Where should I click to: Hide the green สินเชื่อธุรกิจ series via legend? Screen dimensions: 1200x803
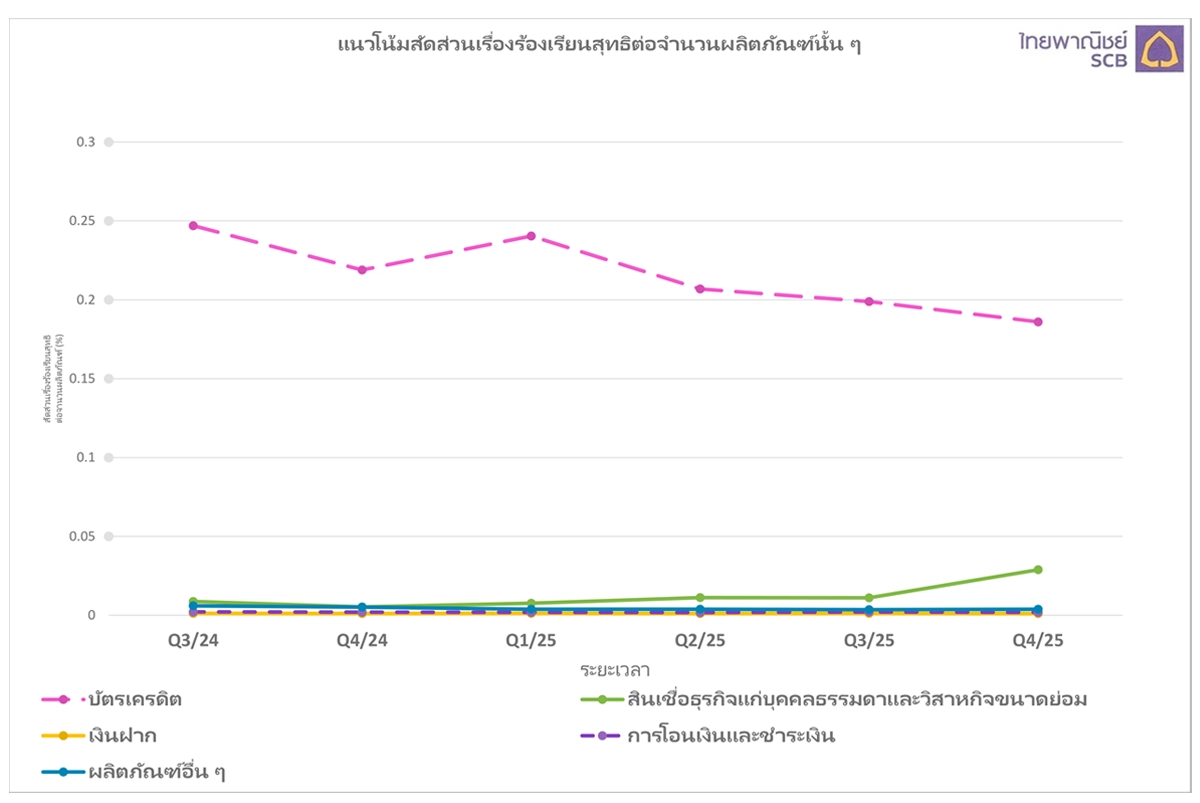pyautogui.click(x=857, y=700)
